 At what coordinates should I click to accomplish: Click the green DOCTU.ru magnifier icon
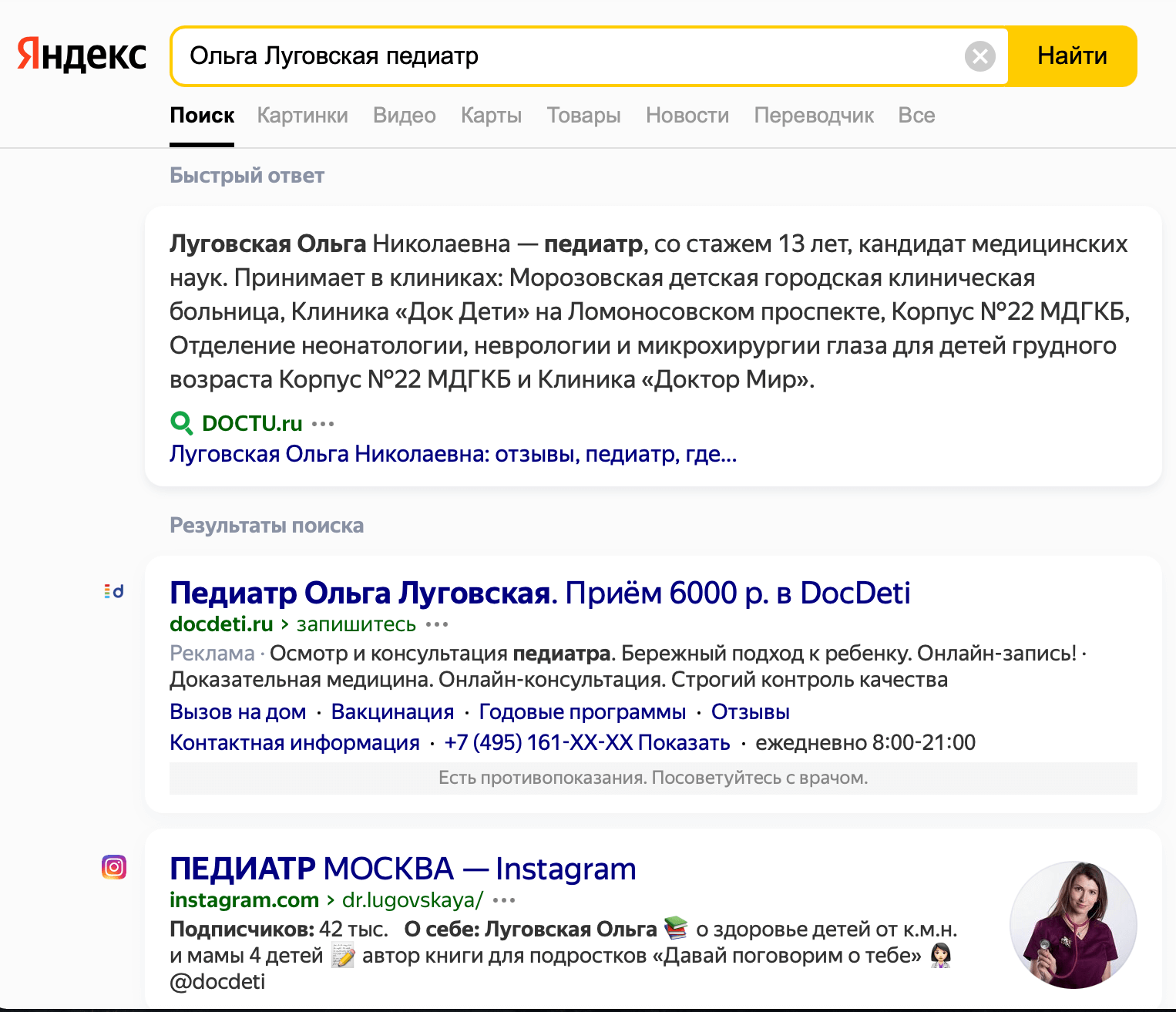click(x=181, y=423)
